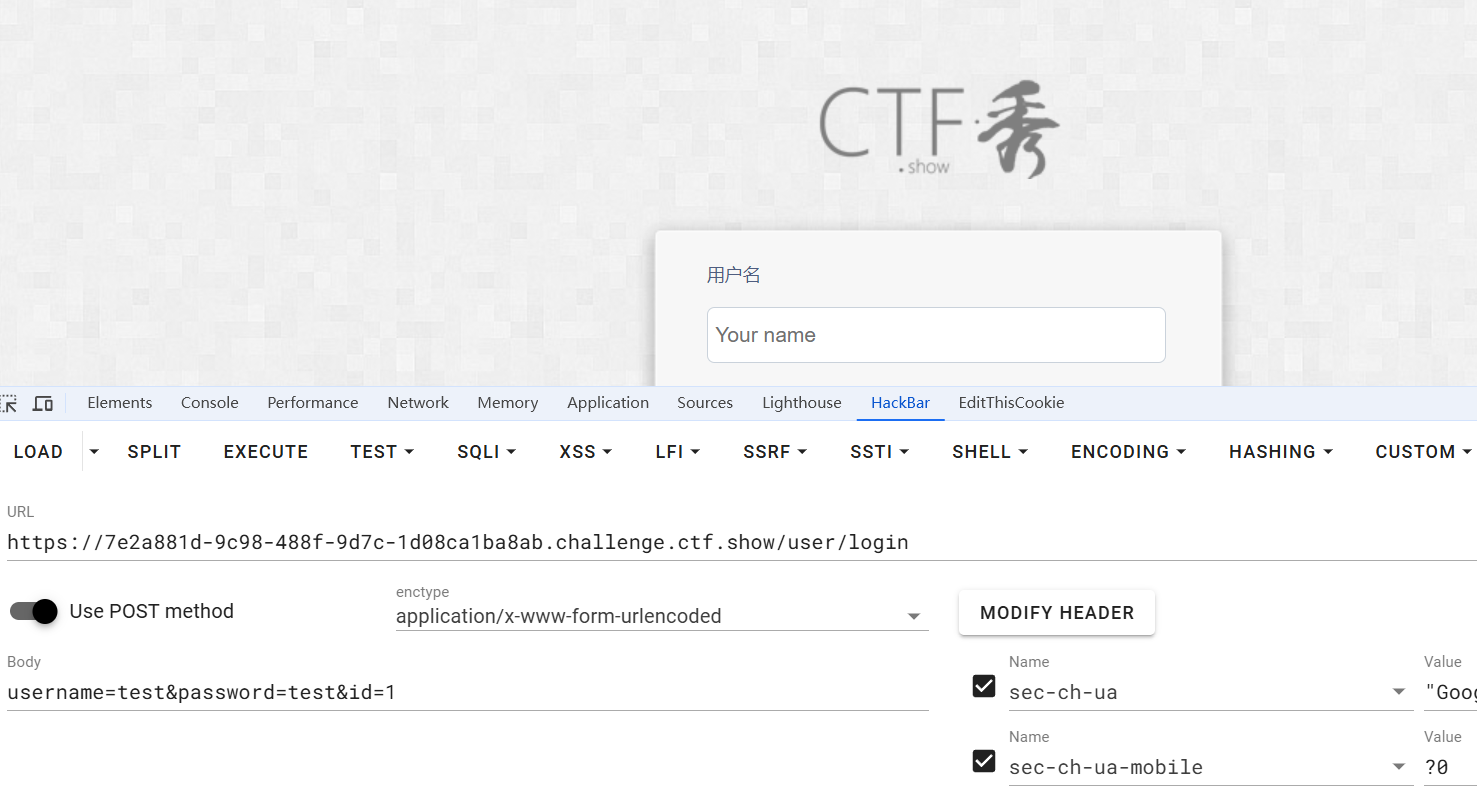This screenshot has width=1477, height=786.
Task: Open the EditThisCookie tab
Action: coord(1011,403)
